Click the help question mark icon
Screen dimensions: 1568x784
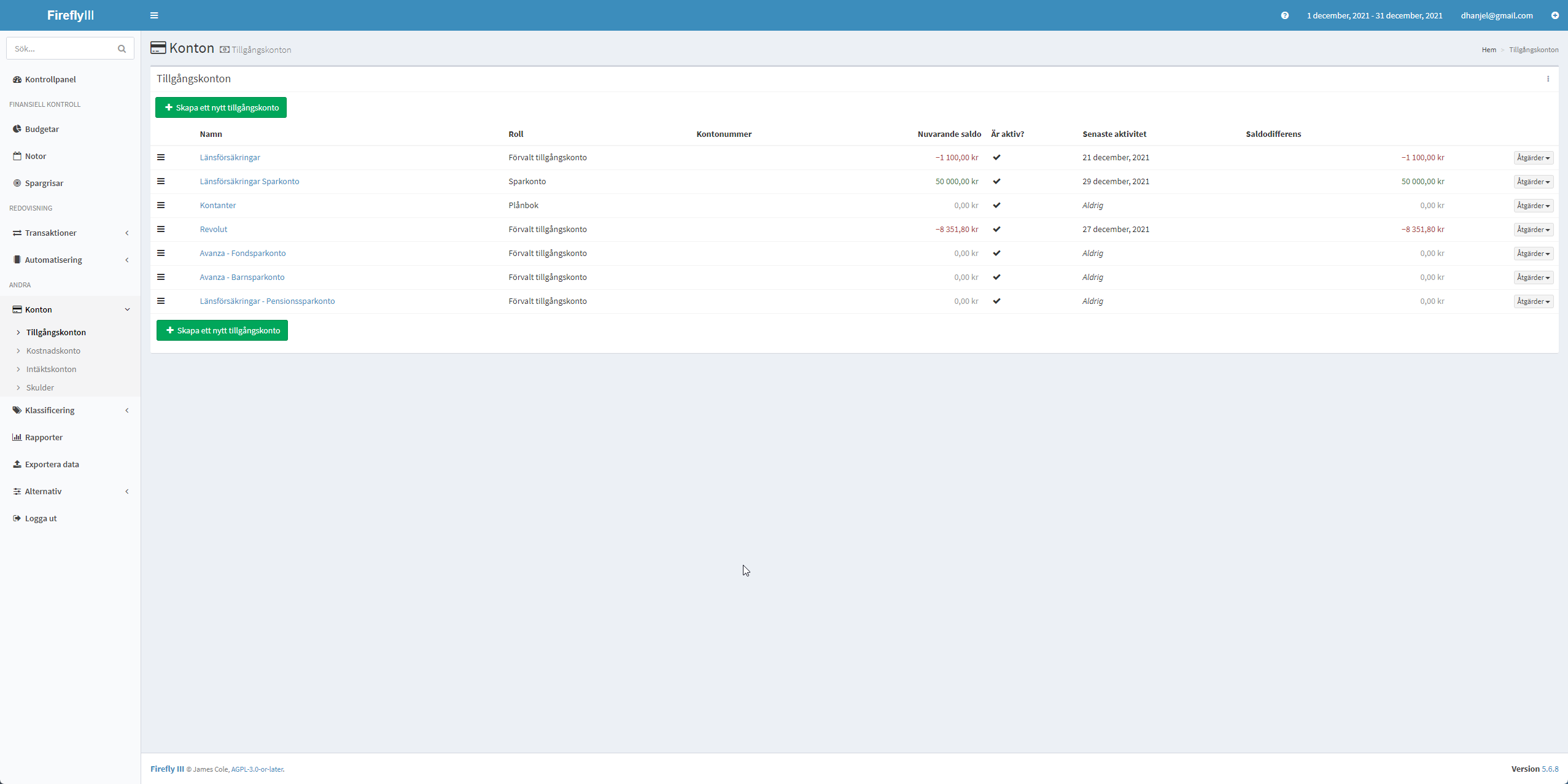pyautogui.click(x=1284, y=15)
